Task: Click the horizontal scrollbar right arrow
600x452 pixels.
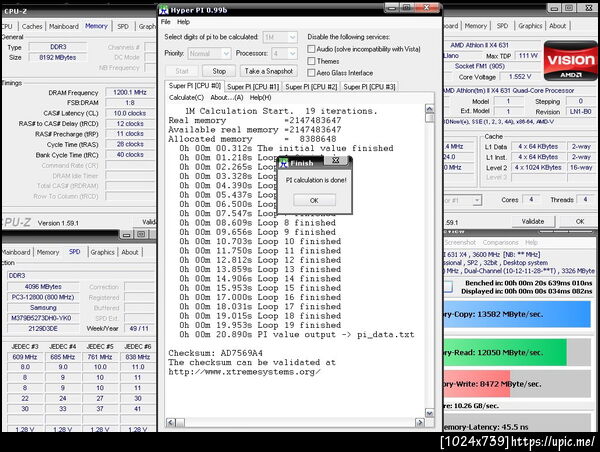Action: tap(420, 423)
